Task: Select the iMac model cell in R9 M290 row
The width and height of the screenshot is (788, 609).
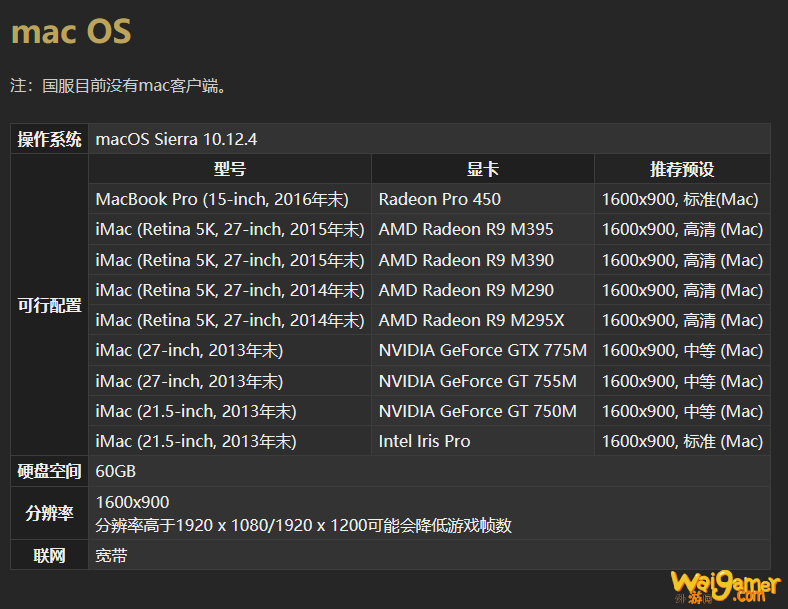Action: [x=230, y=290]
